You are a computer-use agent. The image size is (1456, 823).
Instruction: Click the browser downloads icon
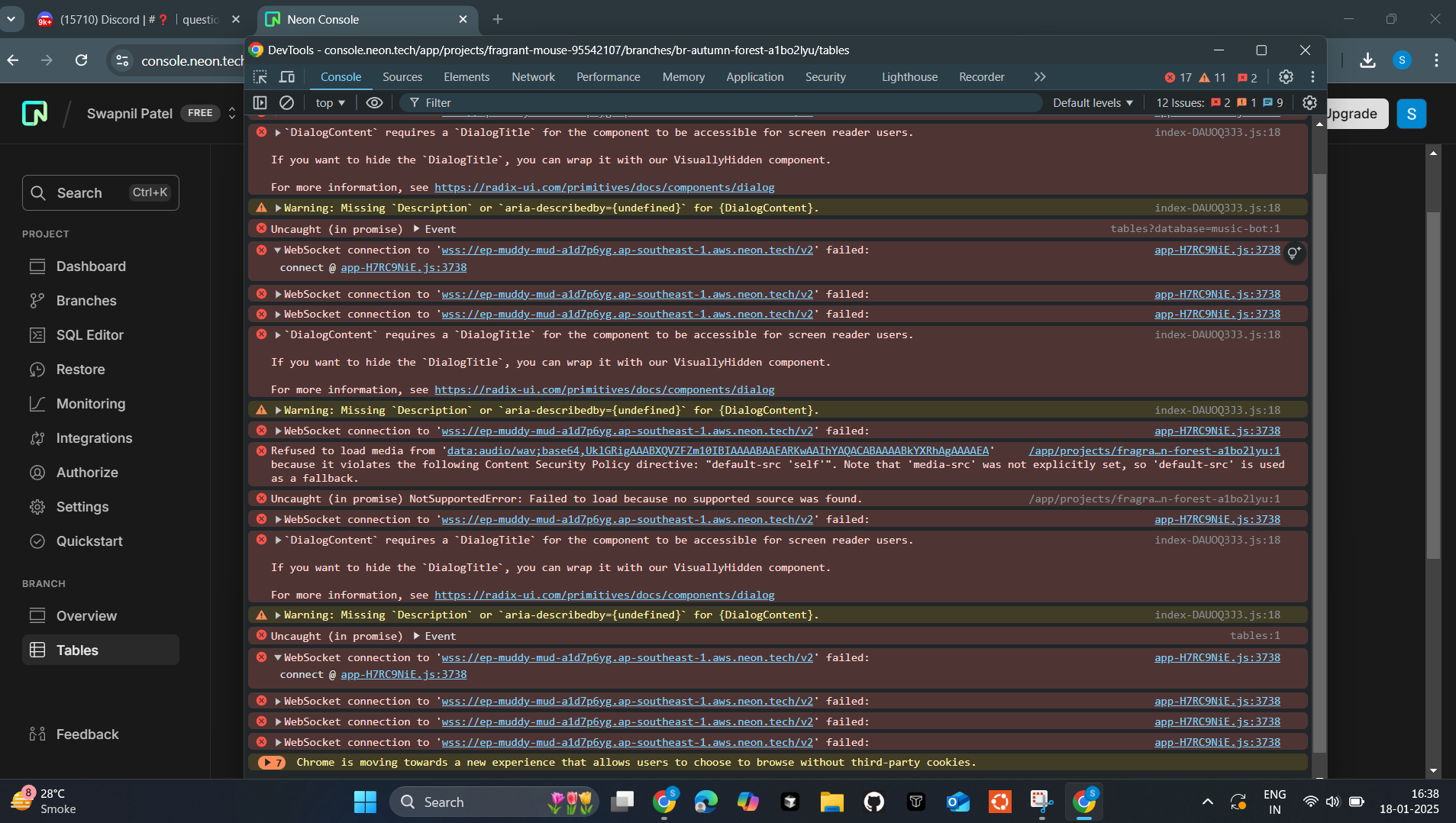(1367, 60)
